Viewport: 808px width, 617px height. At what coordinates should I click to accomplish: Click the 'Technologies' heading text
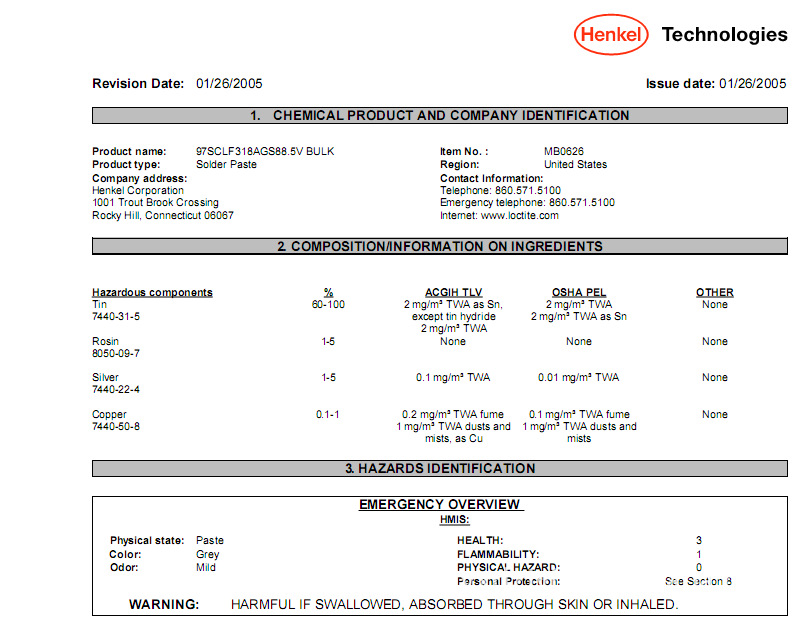(x=725, y=35)
